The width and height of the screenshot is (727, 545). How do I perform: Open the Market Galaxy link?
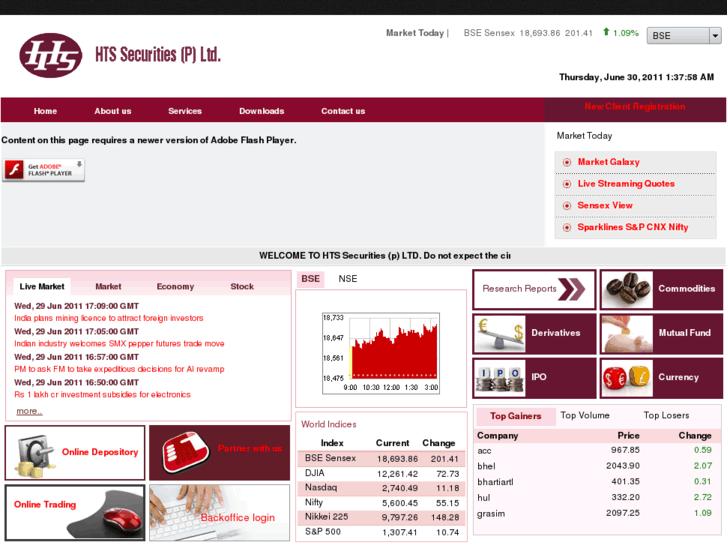[608, 162]
